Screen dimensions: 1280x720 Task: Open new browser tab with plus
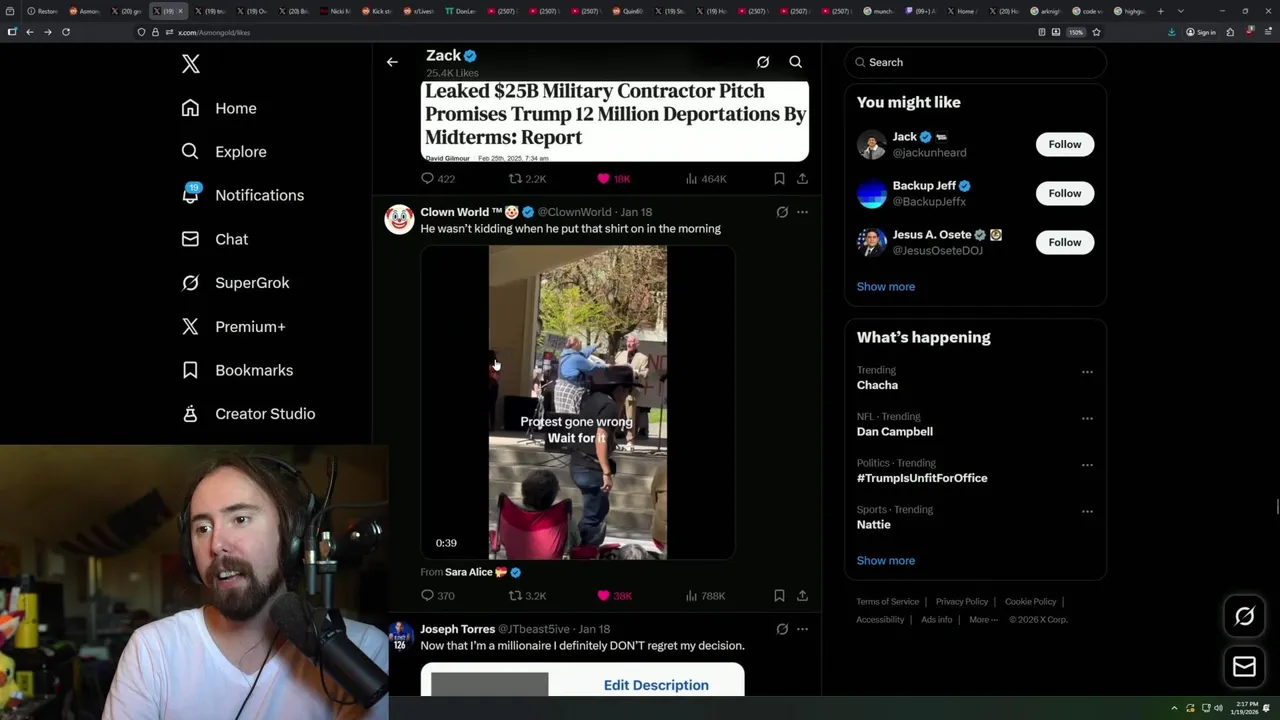(x=1160, y=11)
